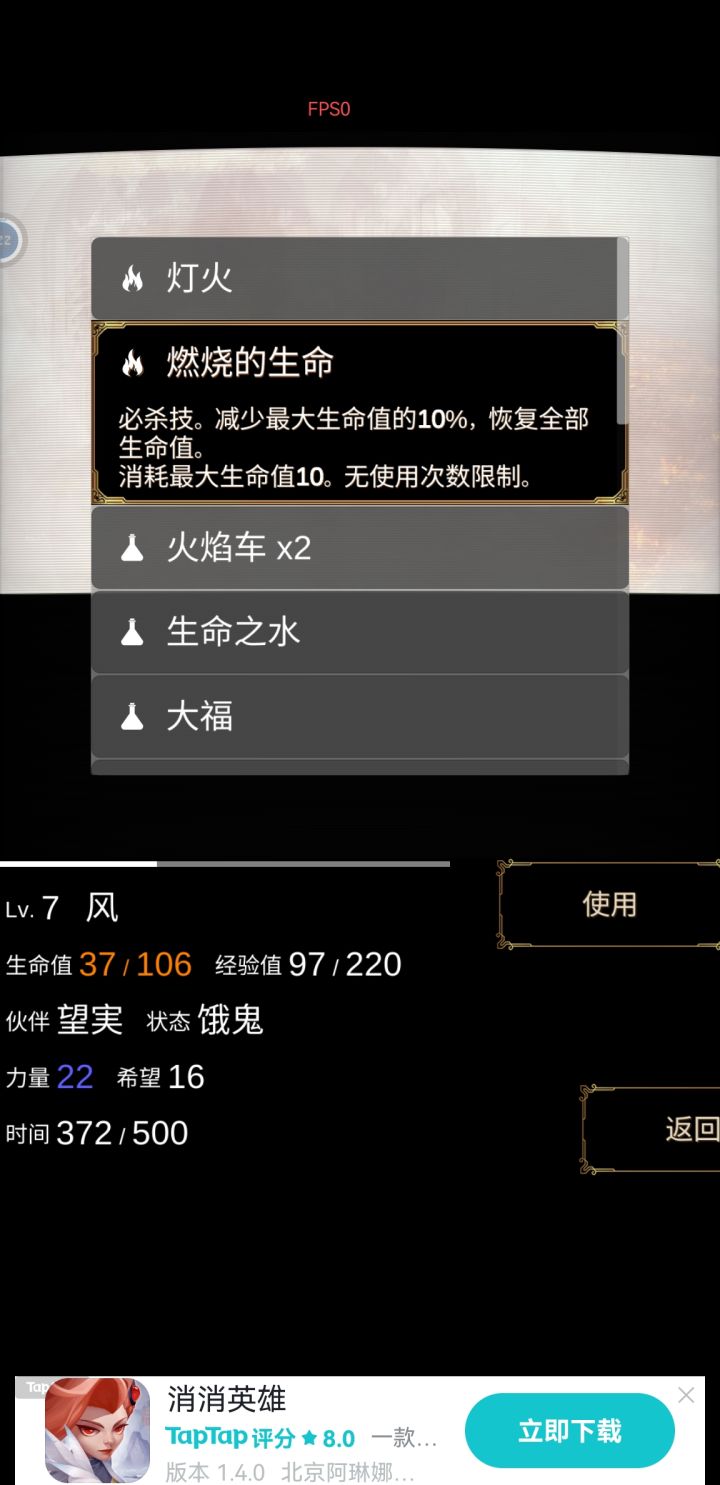Click the potion flask icon beside 火焰车

coord(132,548)
